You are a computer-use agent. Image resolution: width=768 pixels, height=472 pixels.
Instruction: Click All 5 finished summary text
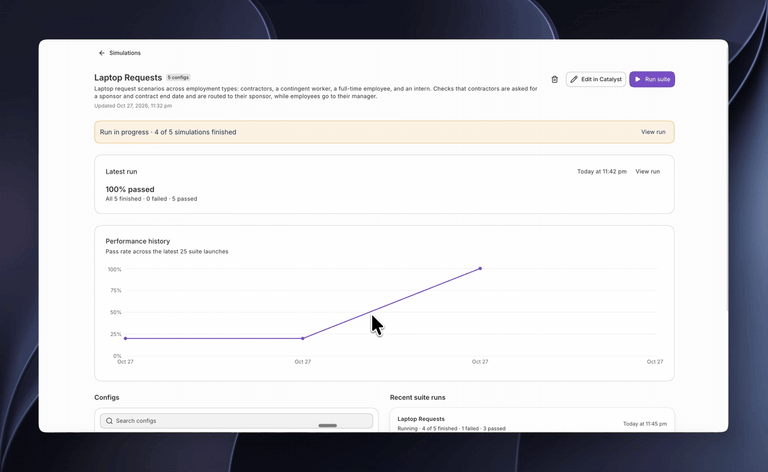click(151, 199)
